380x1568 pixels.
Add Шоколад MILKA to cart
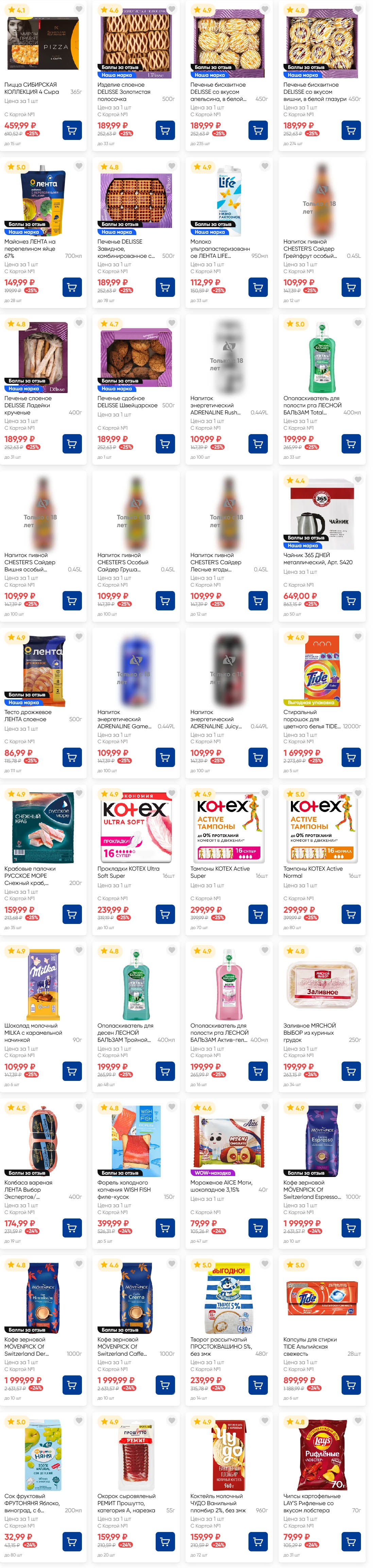pos(72,1071)
